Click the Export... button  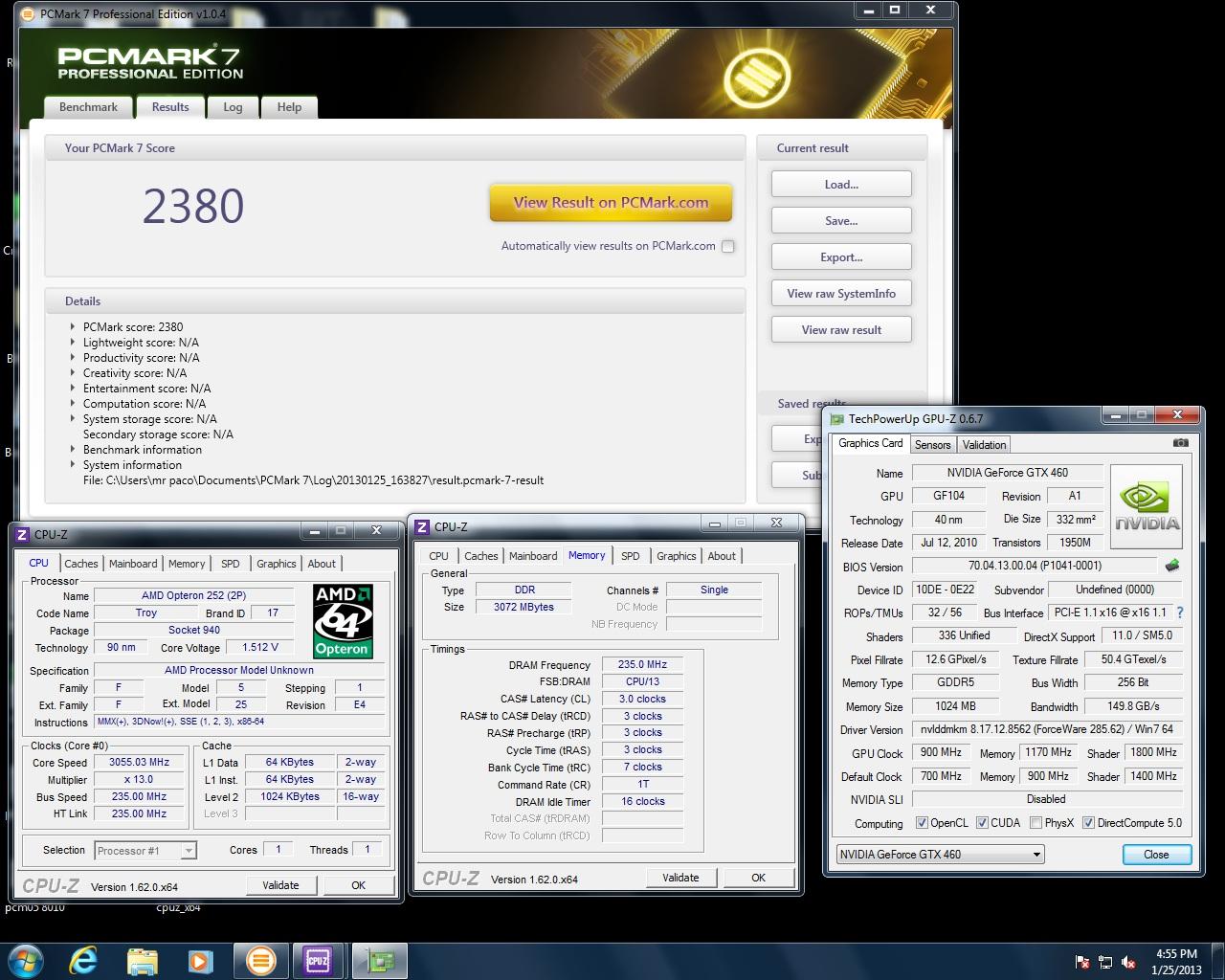click(x=841, y=257)
